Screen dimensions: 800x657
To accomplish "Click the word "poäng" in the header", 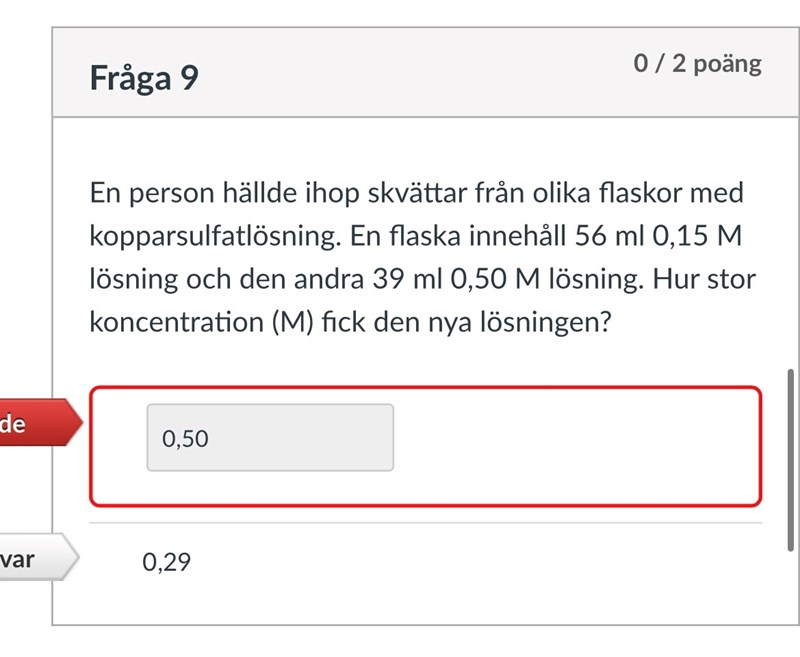I will click(727, 64).
